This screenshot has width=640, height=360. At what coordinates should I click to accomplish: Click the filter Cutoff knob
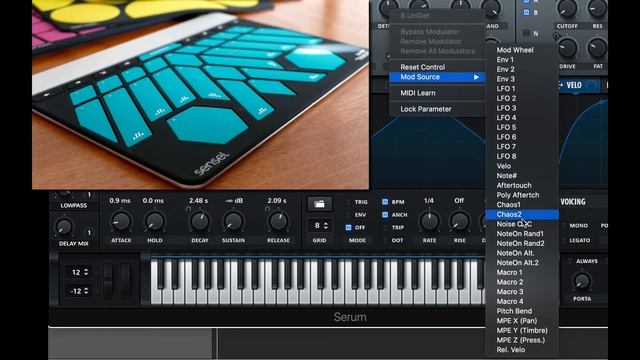pos(567,9)
